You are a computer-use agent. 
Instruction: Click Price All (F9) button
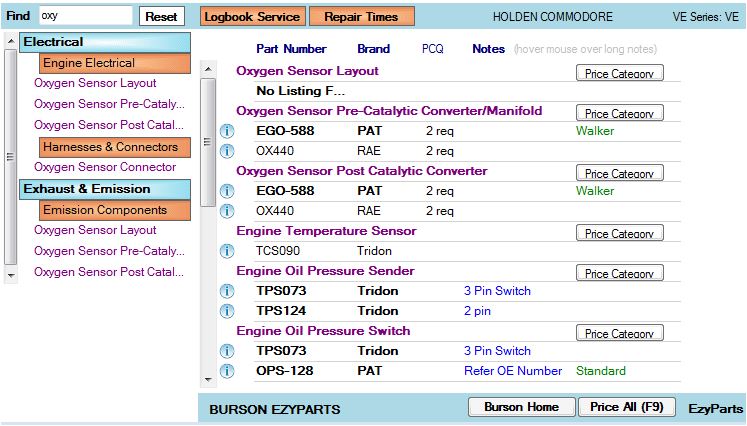(627, 406)
